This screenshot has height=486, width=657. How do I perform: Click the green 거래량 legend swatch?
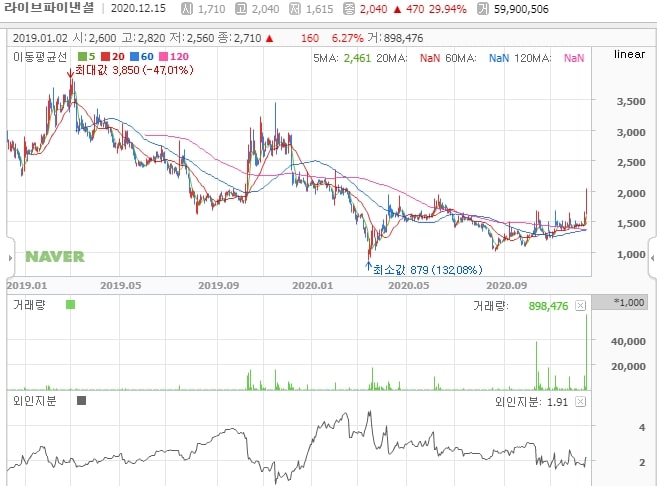(70, 305)
